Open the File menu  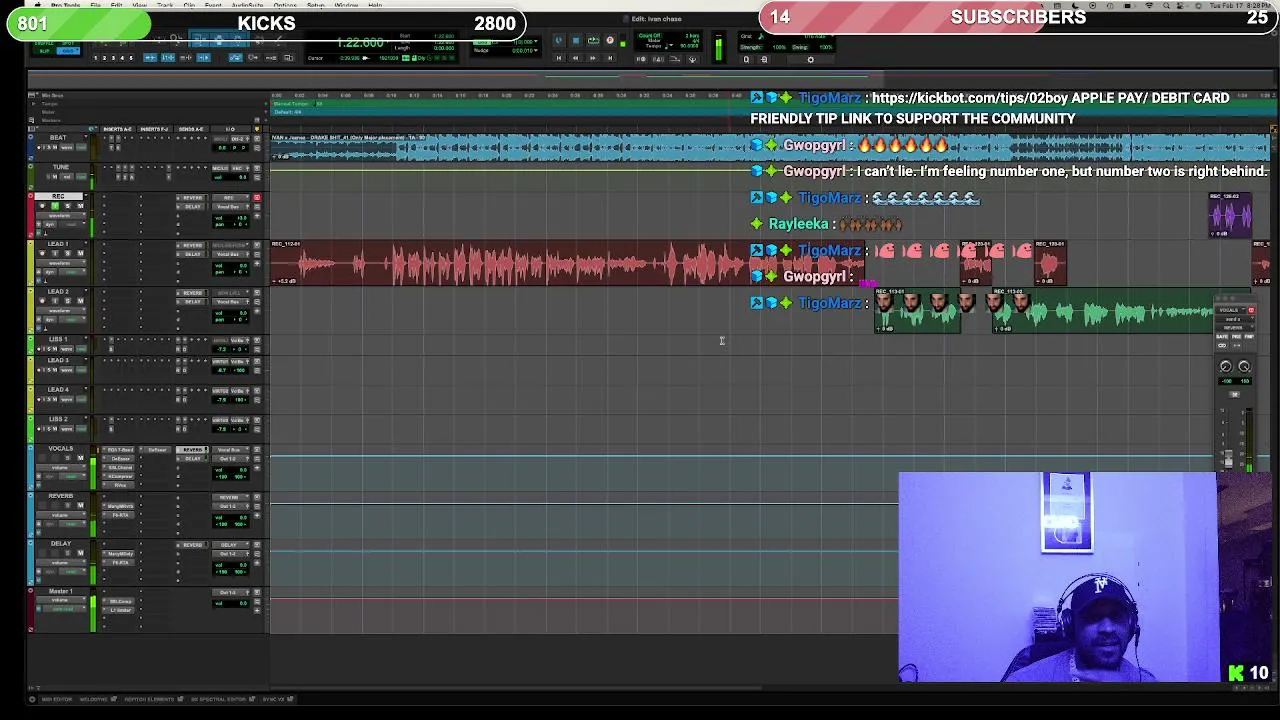pyautogui.click(x=95, y=5)
